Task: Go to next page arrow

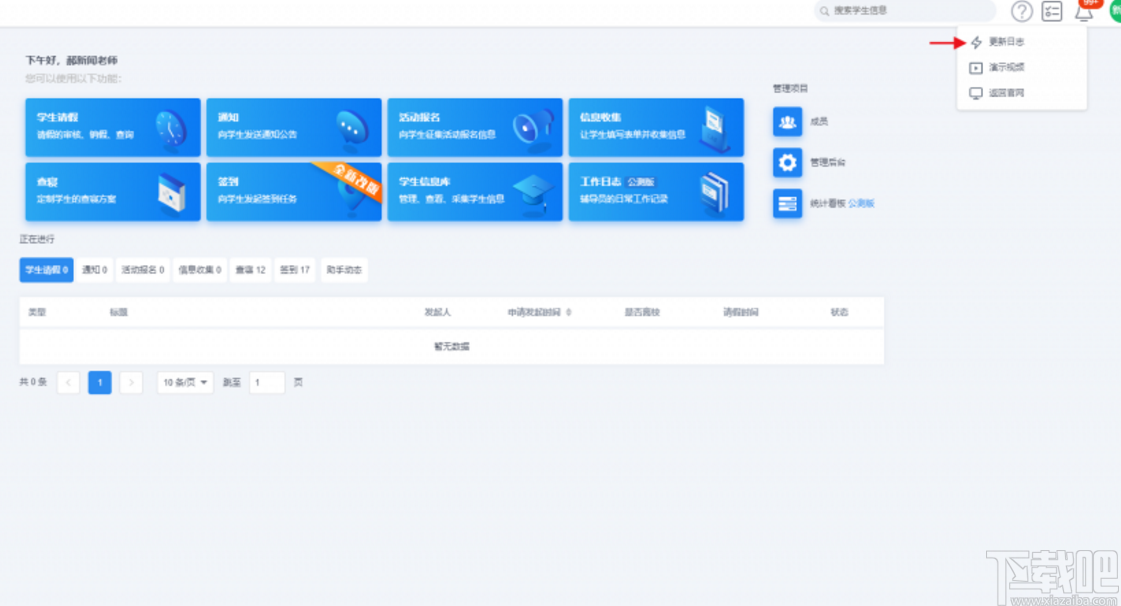Action: 131,383
